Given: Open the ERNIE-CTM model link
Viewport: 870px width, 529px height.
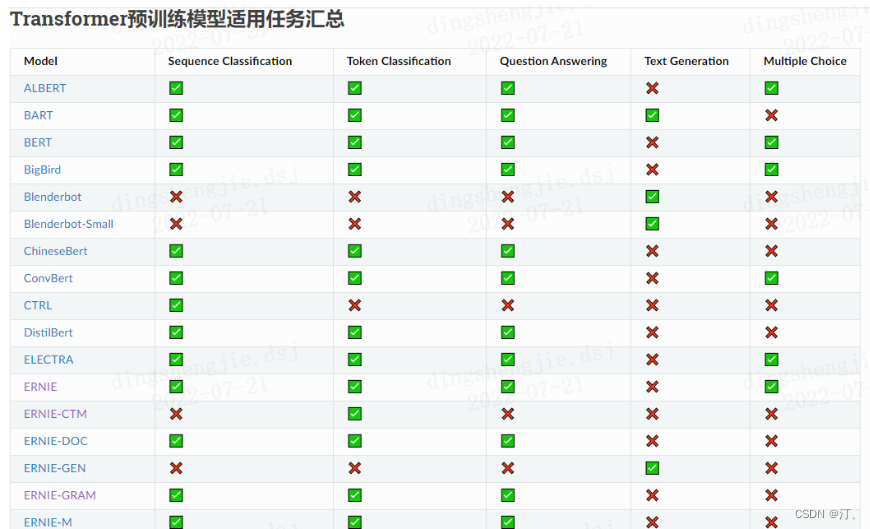Looking at the screenshot, I should (x=55, y=414).
